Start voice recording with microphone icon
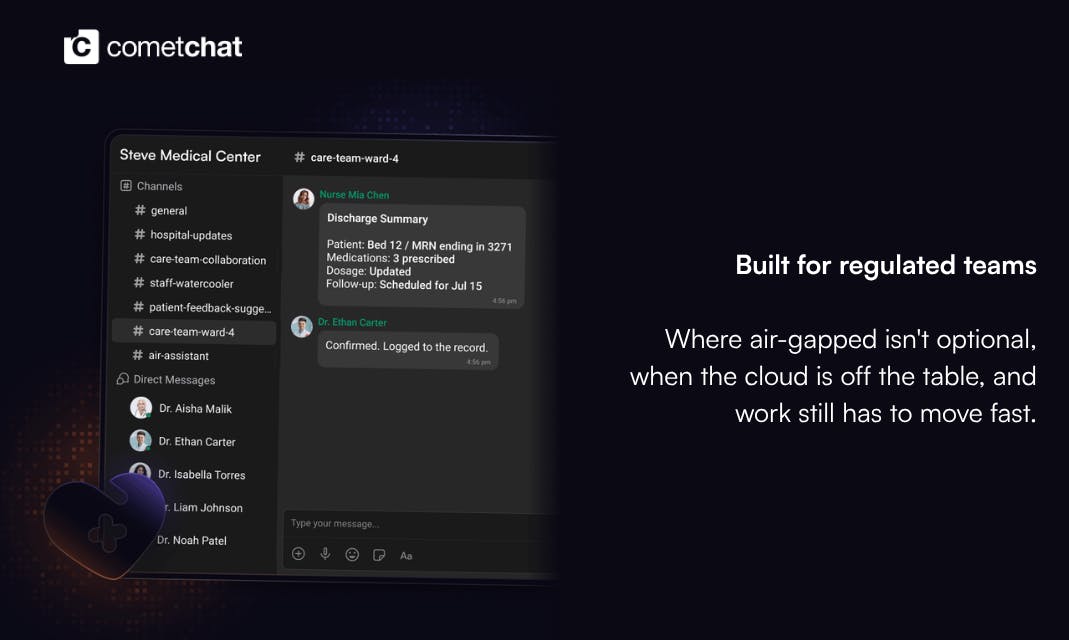1069x640 pixels. [325, 553]
